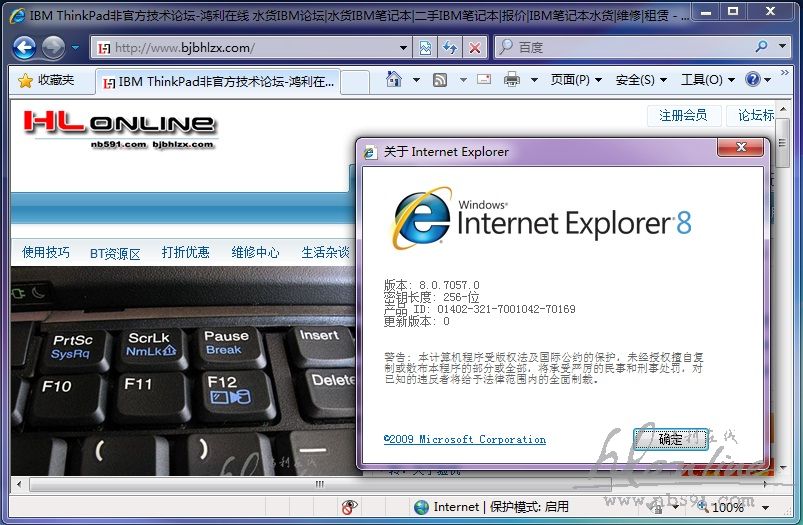Click the browser Back arrow button
Viewport: 803px width, 525px height.
coord(24,47)
